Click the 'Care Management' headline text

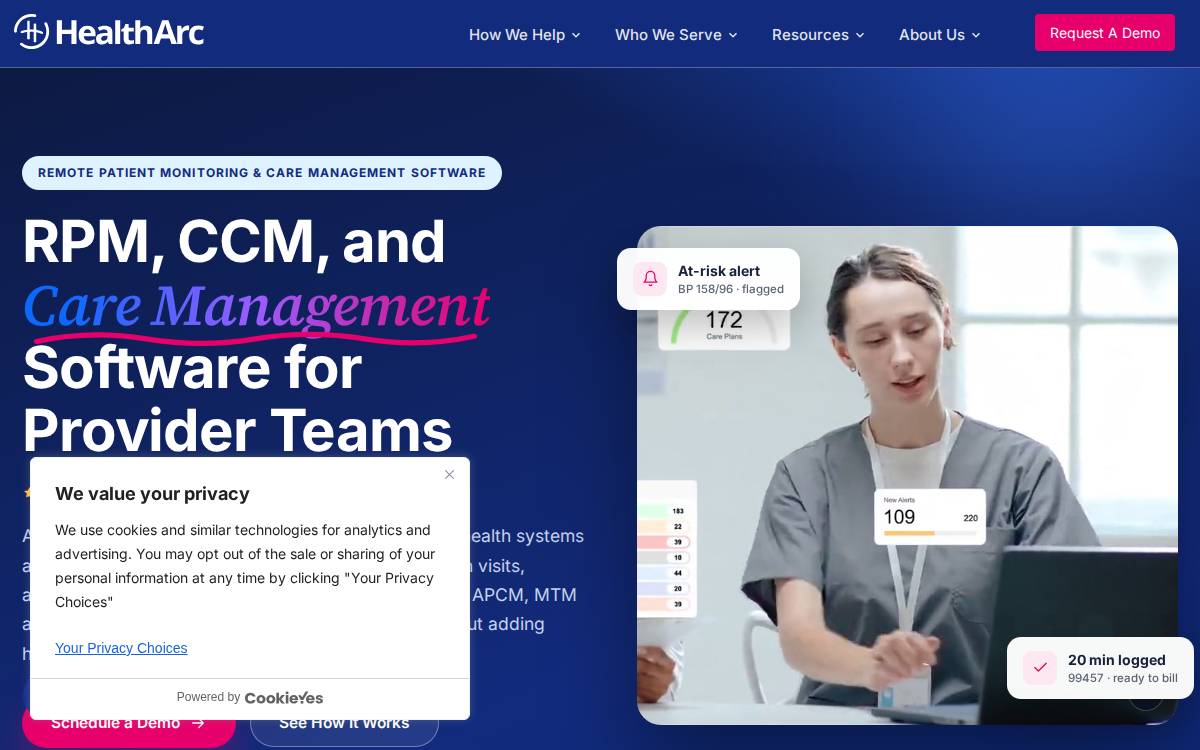(256, 306)
